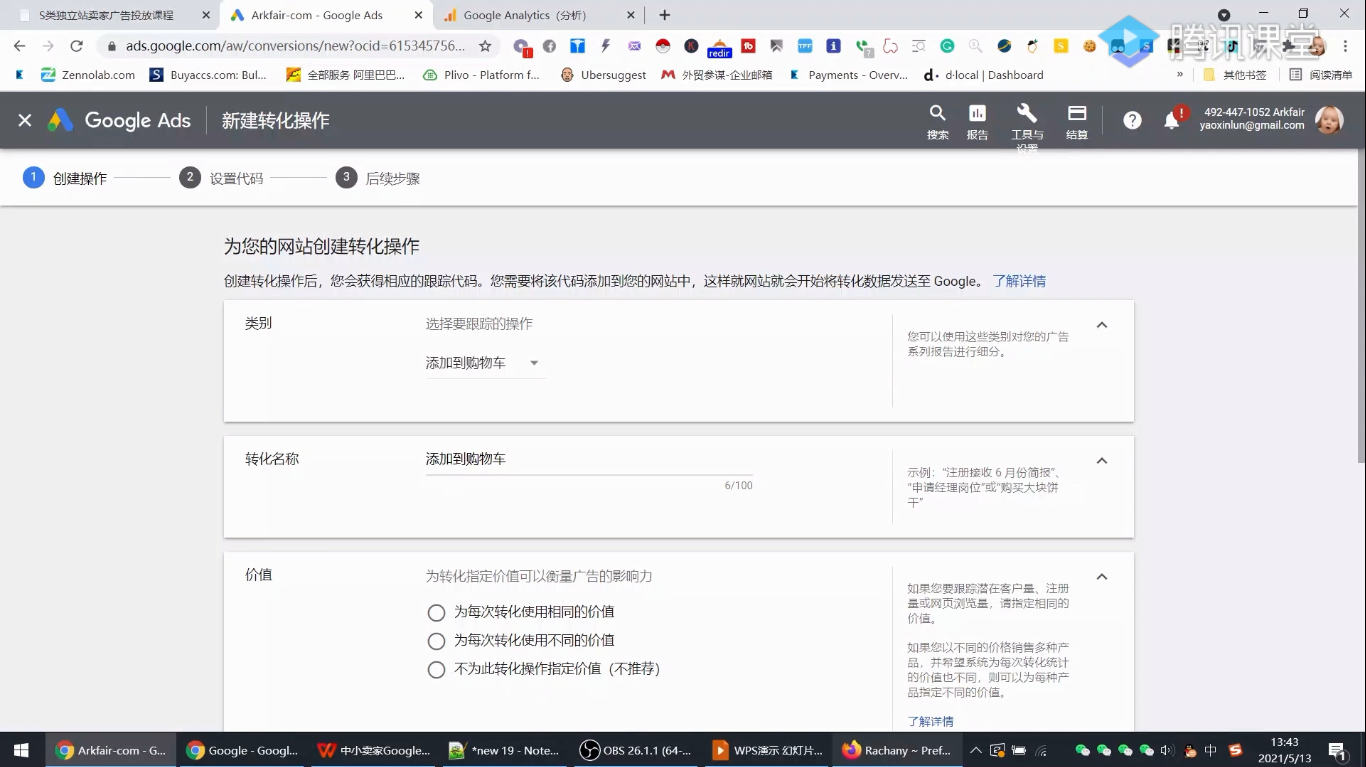Open the 报告 (Reports) icon

pyautogui.click(x=977, y=118)
